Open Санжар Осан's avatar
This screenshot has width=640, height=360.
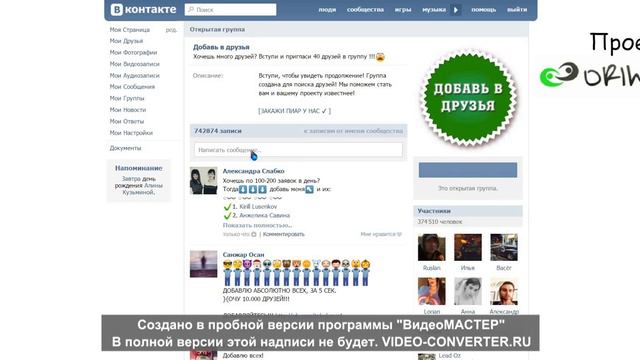pos(203,264)
